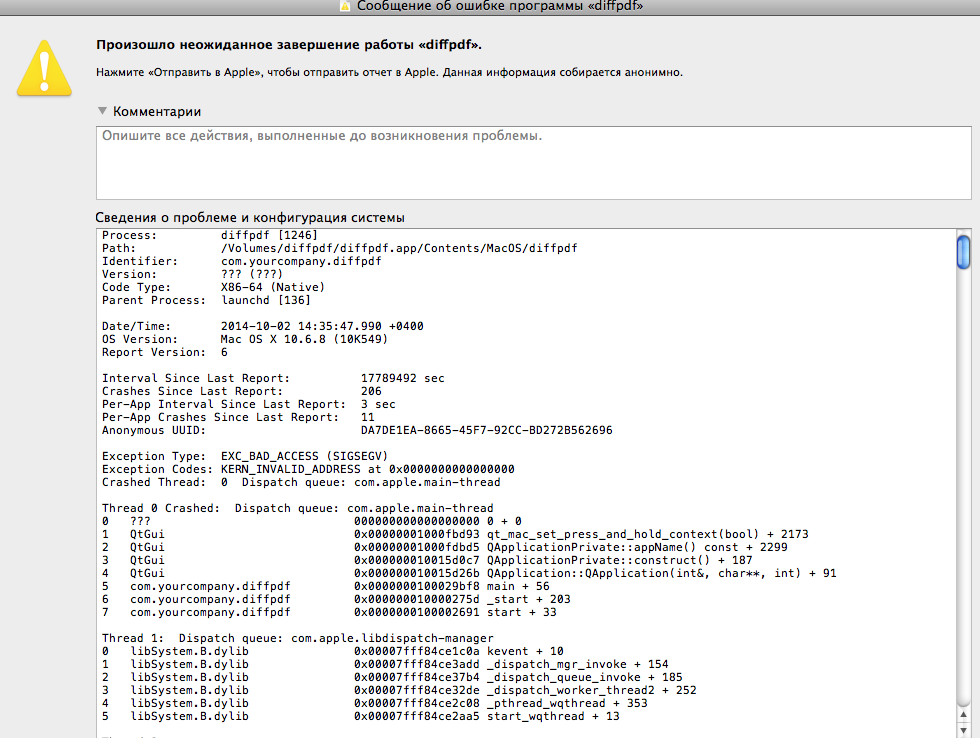Click the _dispatch_queue_invoke frame line
The image size is (980, 738).
392,677
